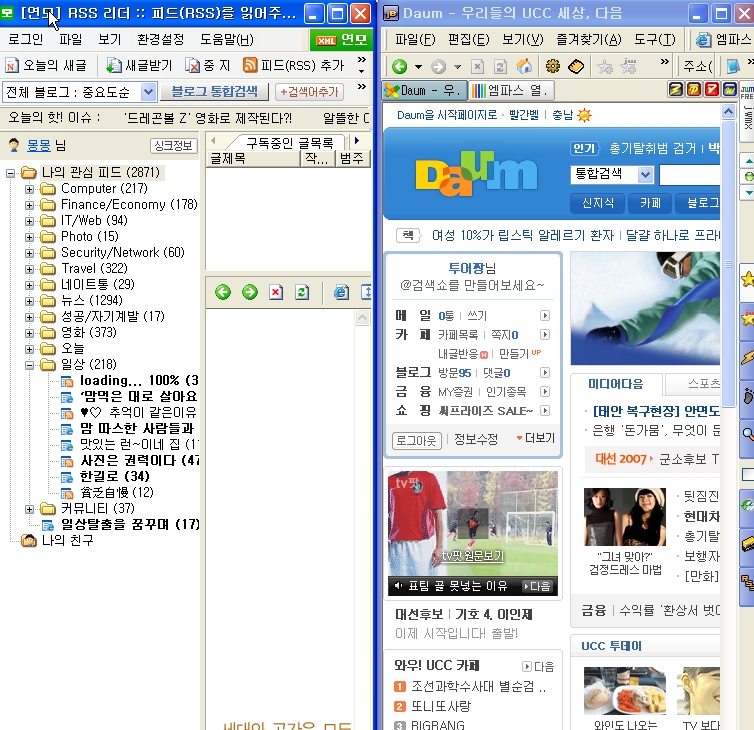Screen dimensions: 754x730
Task: Expand the Travel (322) folder
Action: click(29, 269)
